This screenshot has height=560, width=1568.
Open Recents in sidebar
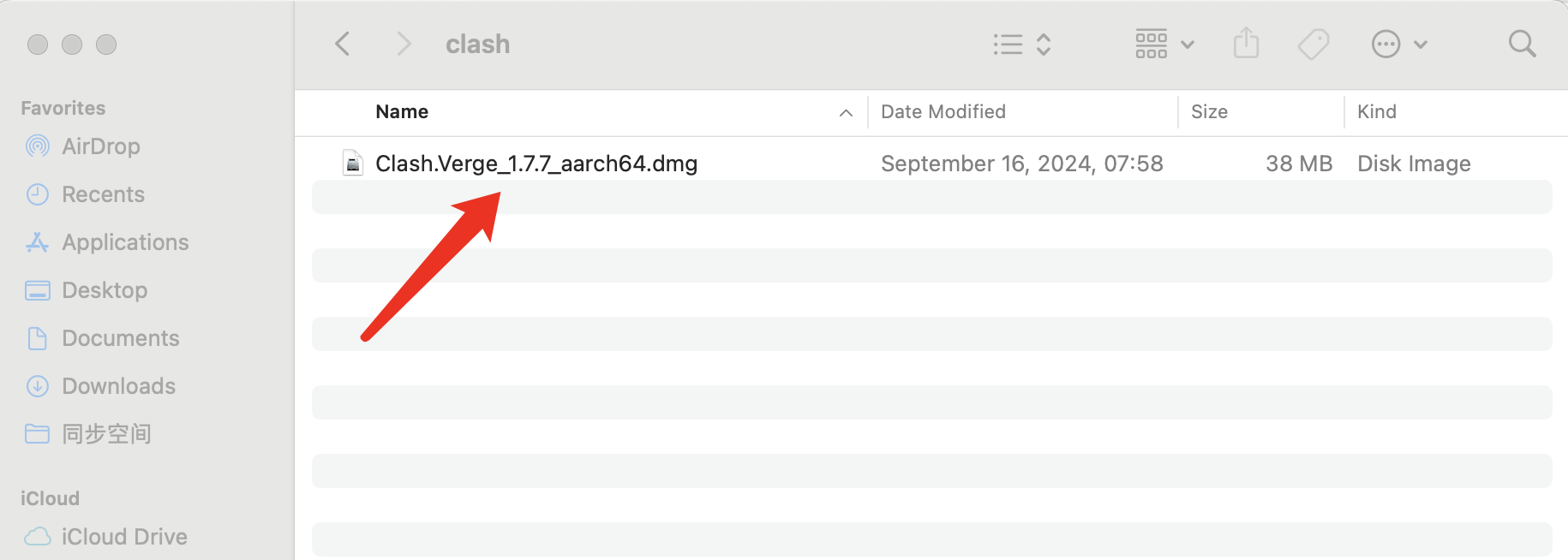(103, 194)
